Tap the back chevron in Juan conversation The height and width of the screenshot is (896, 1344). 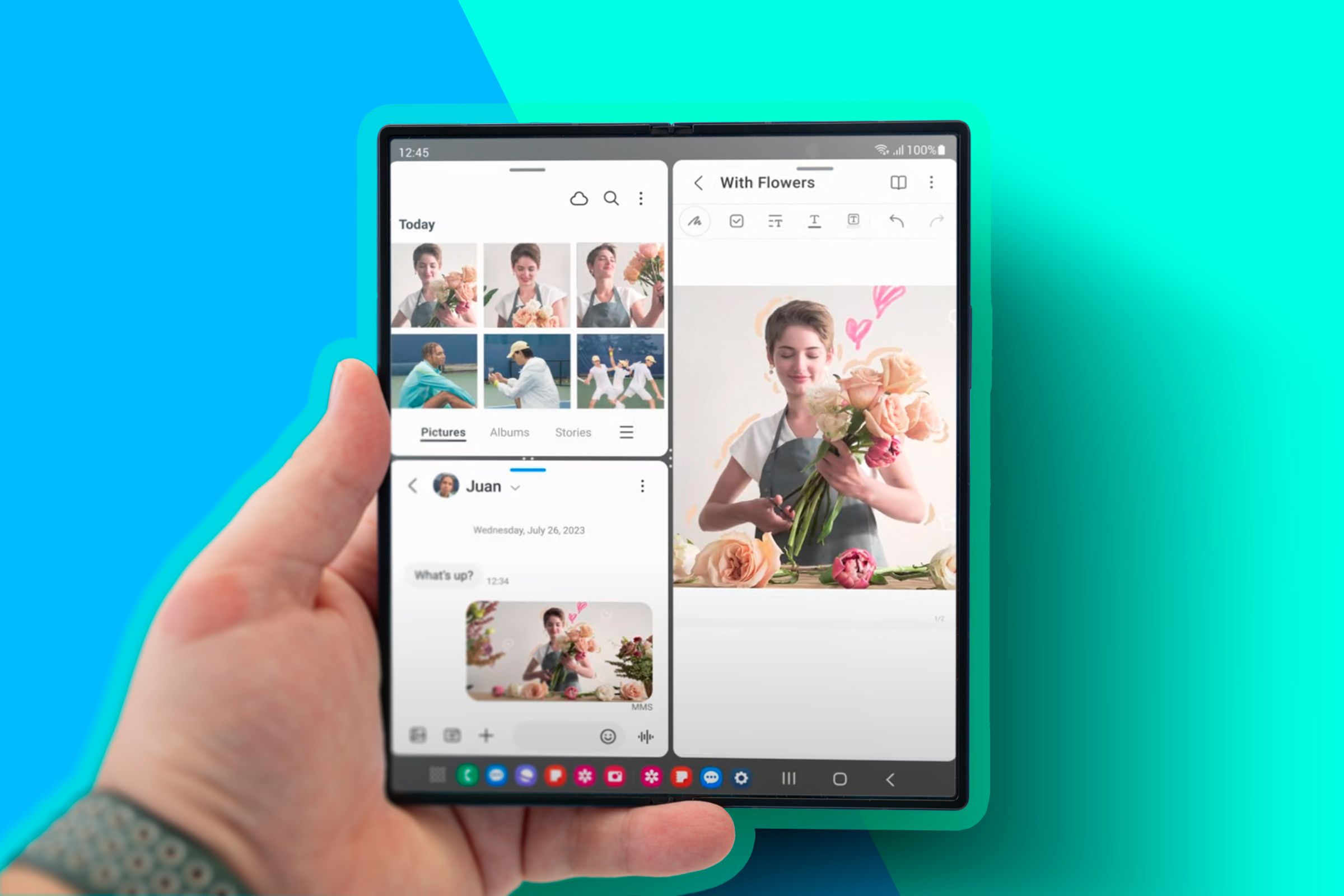coord(413,486)
